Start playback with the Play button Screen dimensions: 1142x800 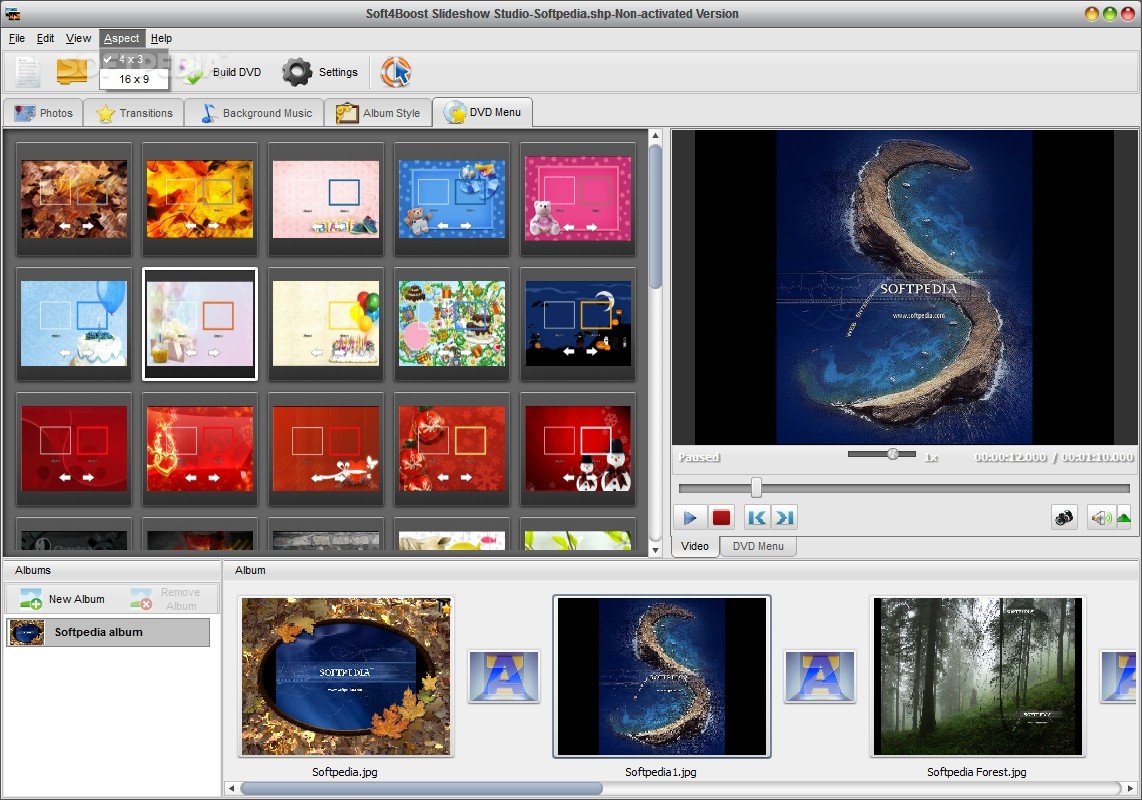point(689,517)
